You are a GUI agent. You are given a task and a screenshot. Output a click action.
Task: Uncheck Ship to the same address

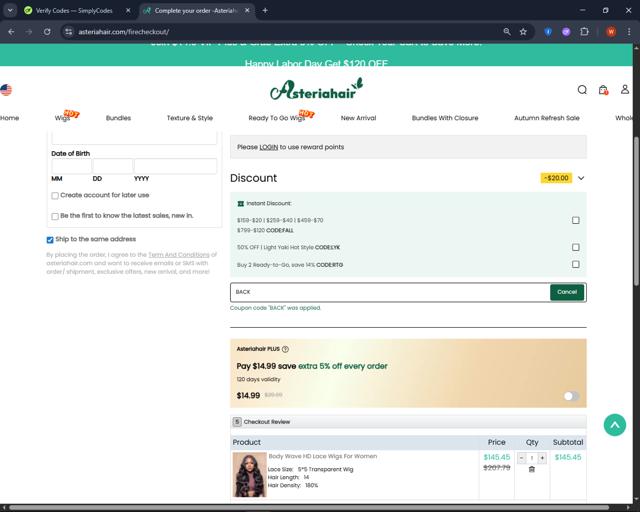50,240
